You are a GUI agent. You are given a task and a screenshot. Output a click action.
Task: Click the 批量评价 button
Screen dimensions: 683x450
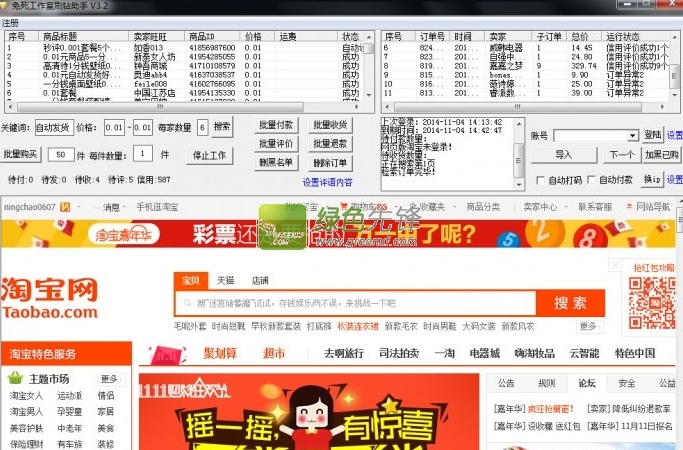coord(276,144)
